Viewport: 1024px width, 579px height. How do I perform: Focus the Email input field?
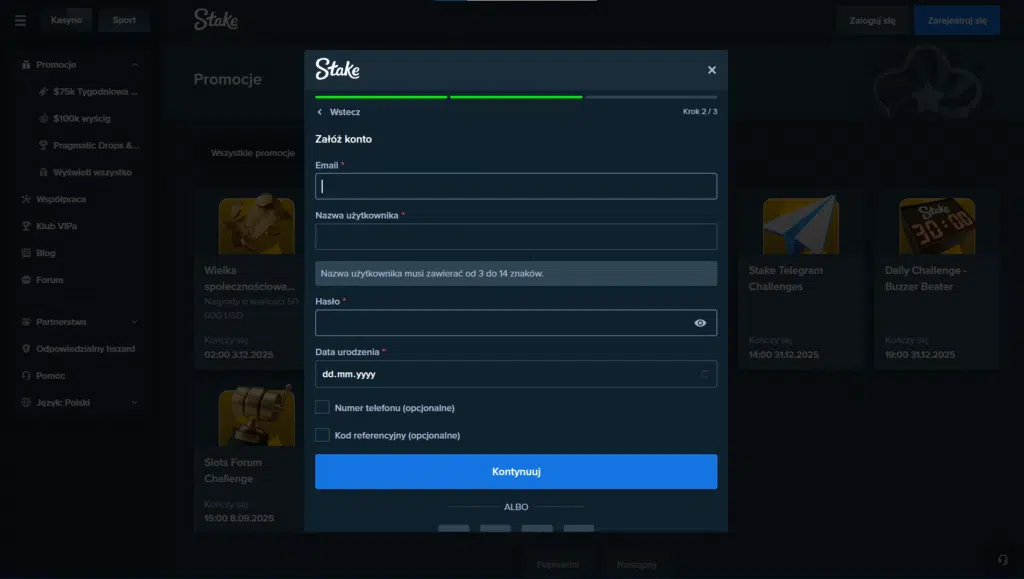[516, 186]
